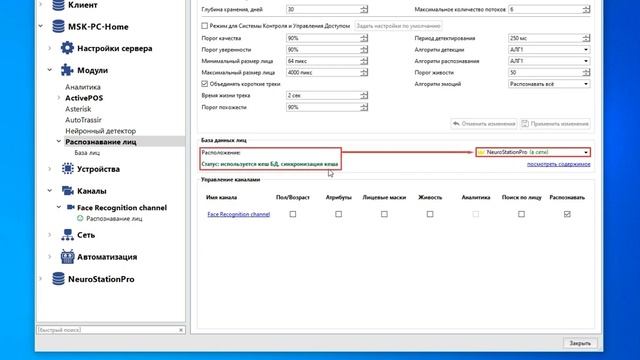Click Отменить изменения button

pos(484,124)
